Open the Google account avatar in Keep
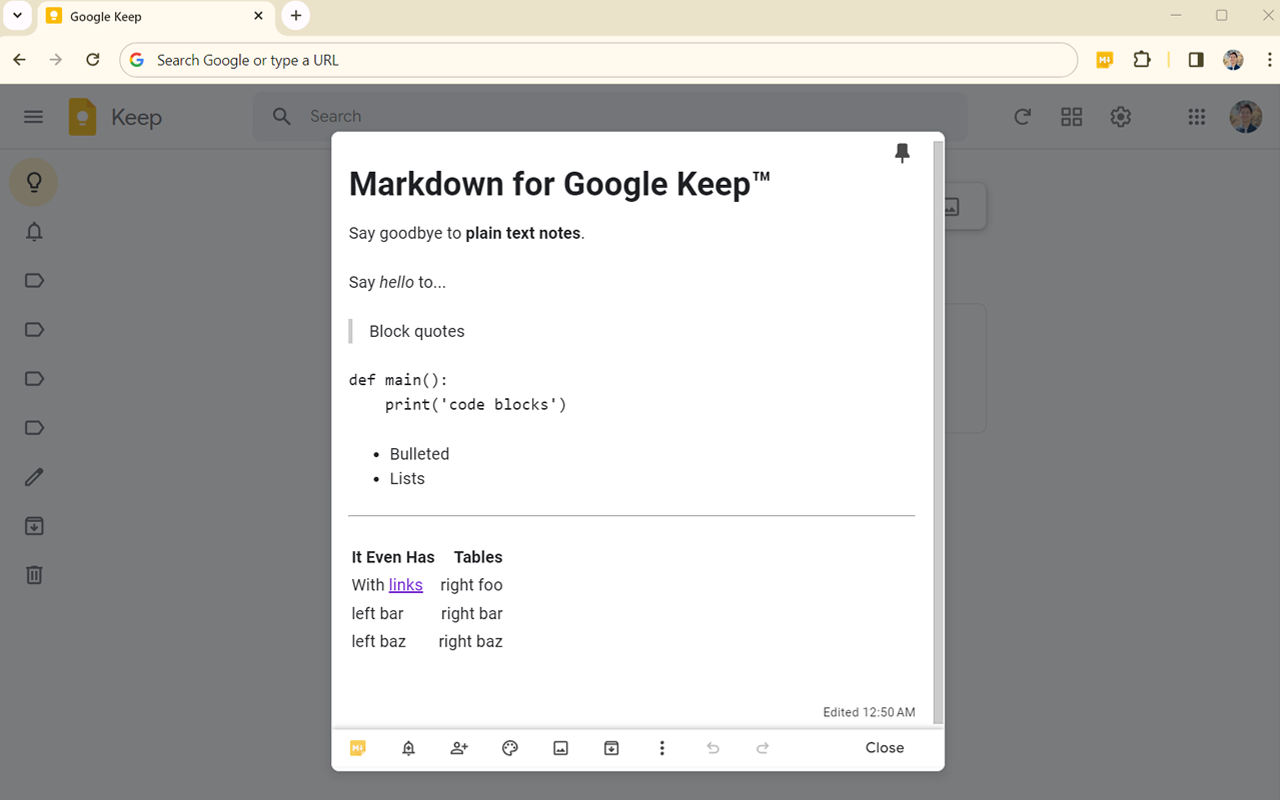 [x=1245, y=117]
